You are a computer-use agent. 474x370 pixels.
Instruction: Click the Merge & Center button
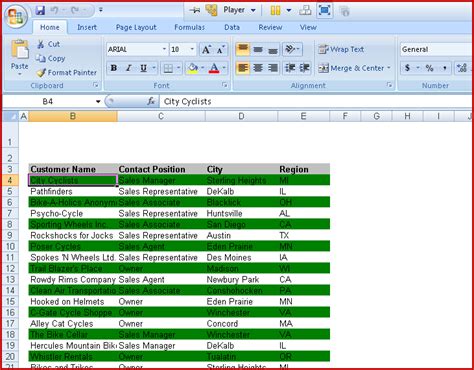pyautogui.click(x=351, y=68)
